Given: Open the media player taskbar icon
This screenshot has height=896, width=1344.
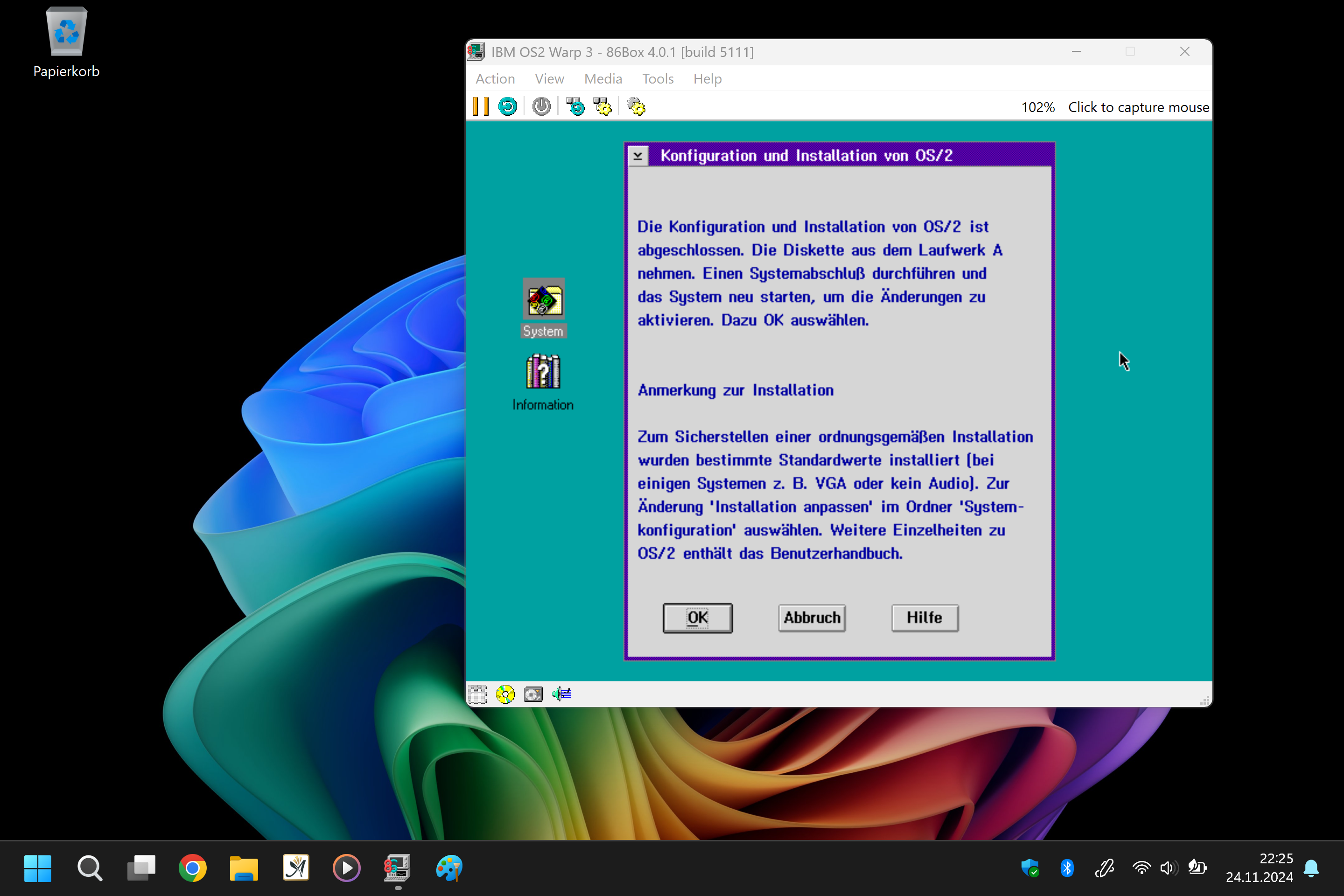Looking at the screenshot, I should point(347,868).
